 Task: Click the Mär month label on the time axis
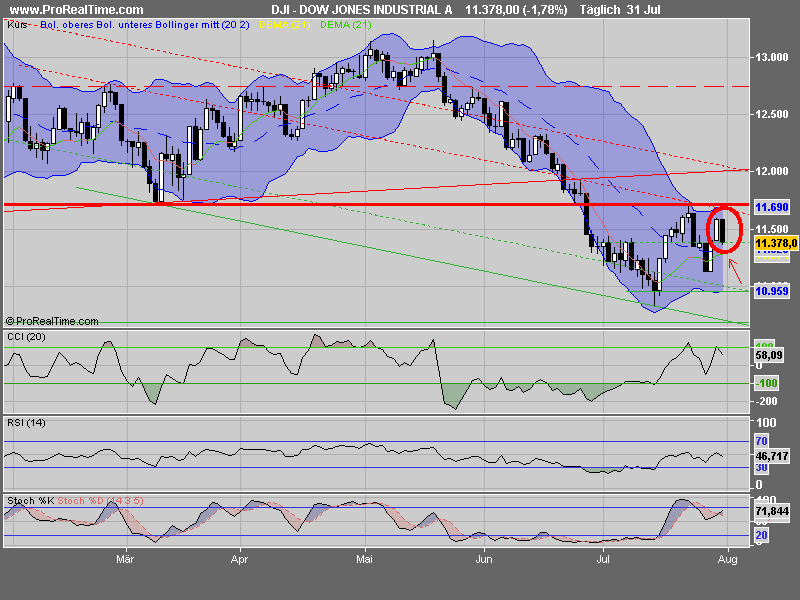125,559
